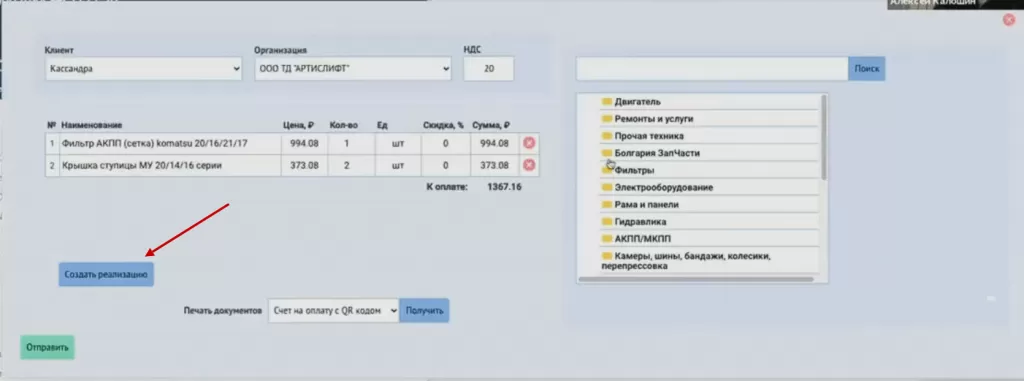Expand the Клиент dropdown showing Кассандра
Screen dimensions: 1024x381
[144, 69]
